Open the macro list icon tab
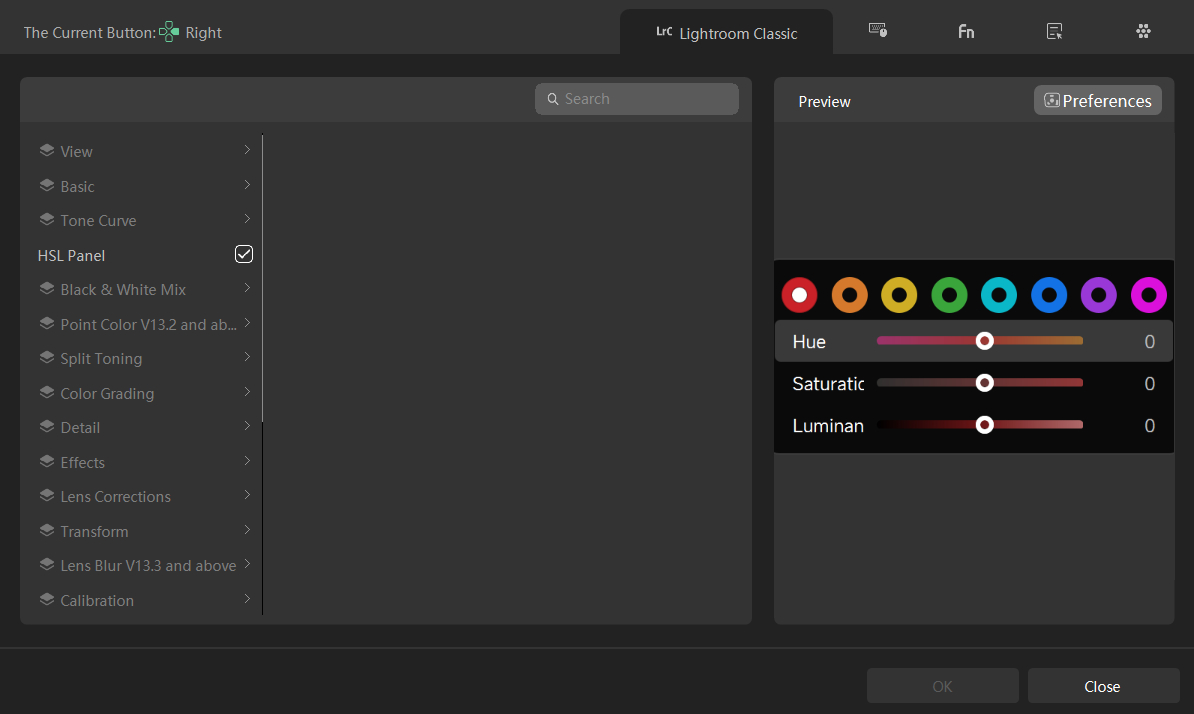Screen dimensions: 1194x714 click(1054, 31)
